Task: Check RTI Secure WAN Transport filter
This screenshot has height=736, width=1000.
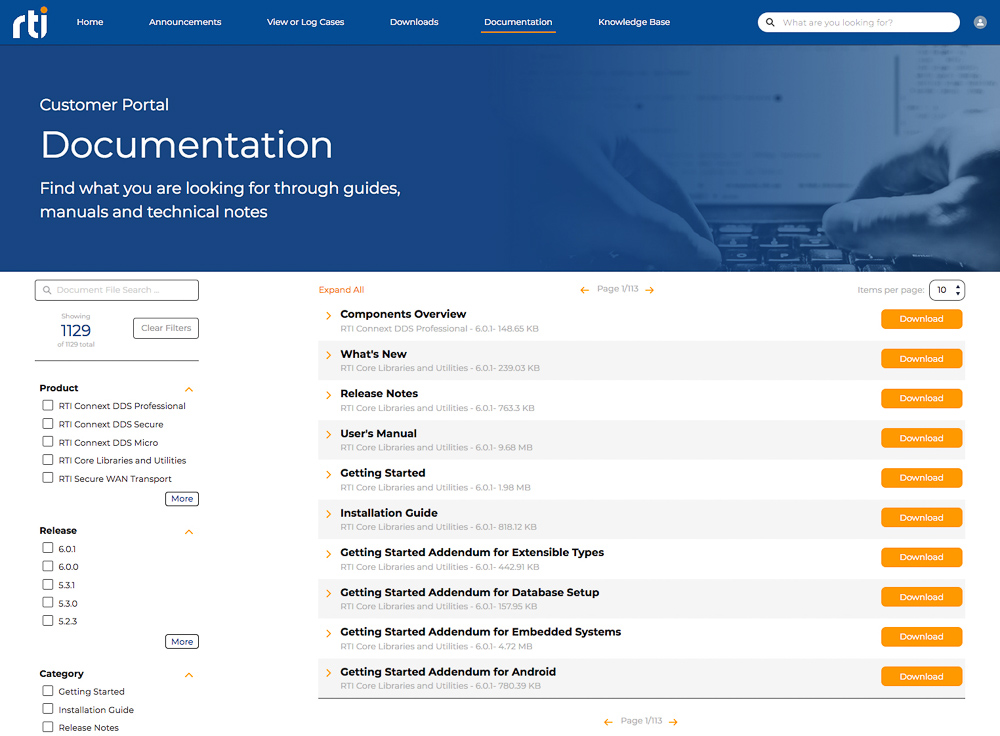Action: point(48,478)
